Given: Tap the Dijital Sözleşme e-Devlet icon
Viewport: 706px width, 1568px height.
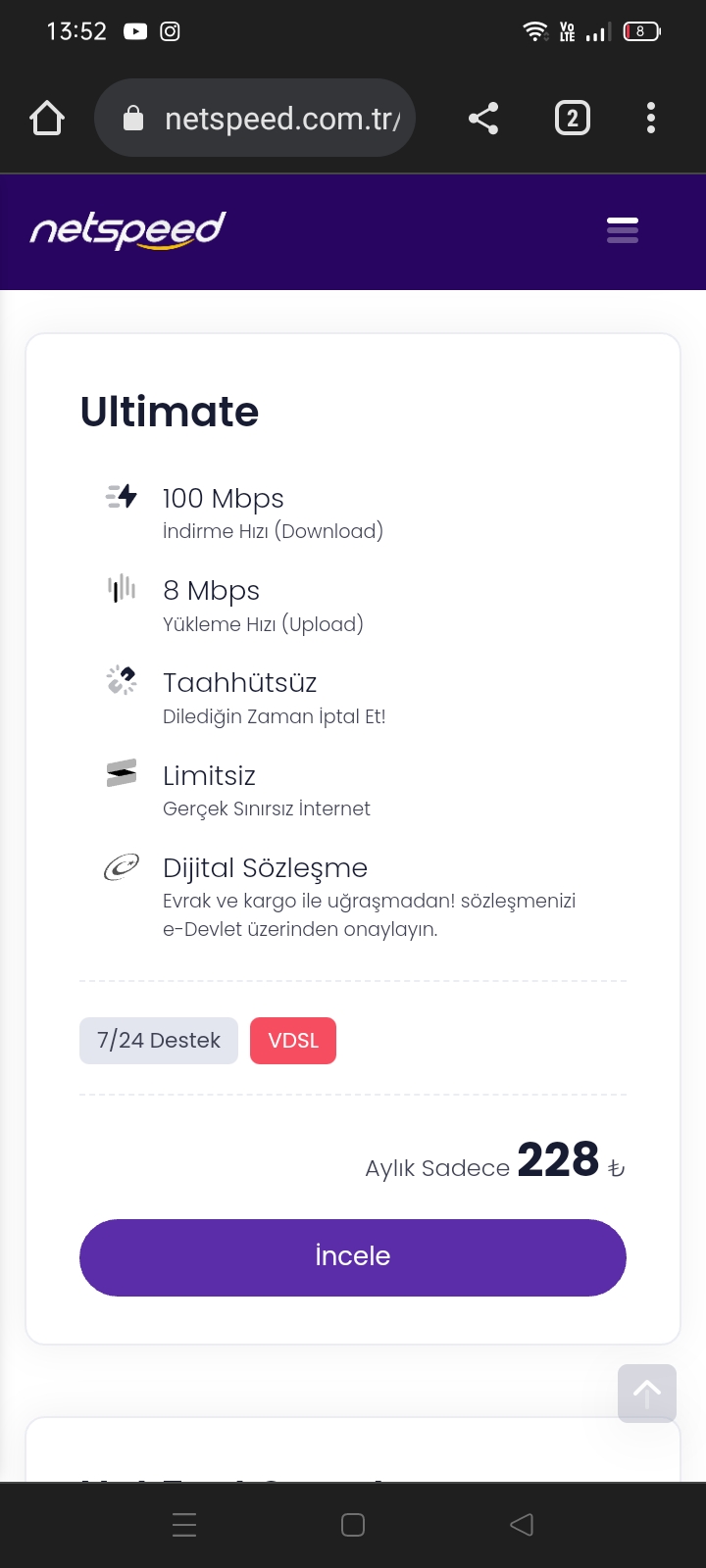Looking at the screenshot, I should click(x=122, y=866).
